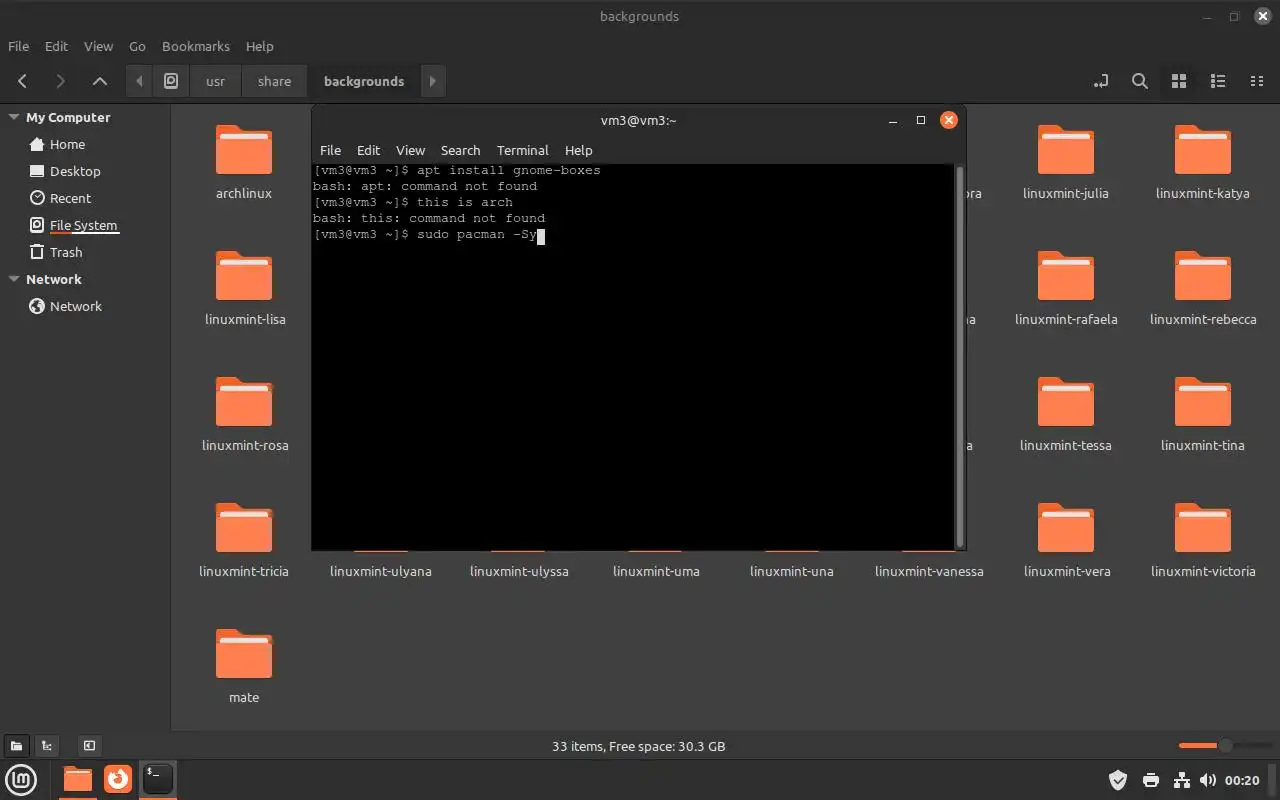
Task: Open the terminal Search menu
Action: click(460, 150)
